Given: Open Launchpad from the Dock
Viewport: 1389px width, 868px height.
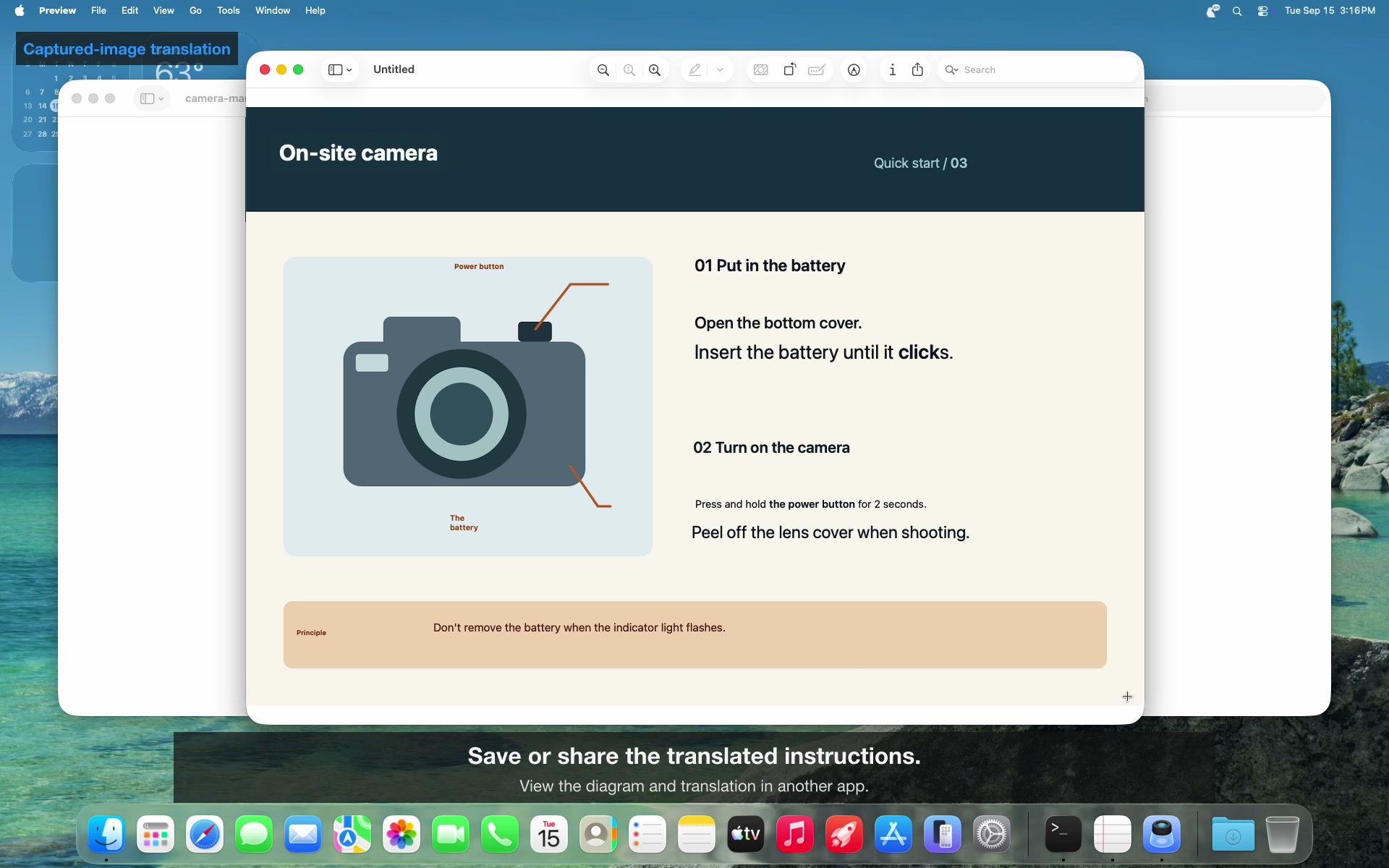Looking at the screenshot, I should click(x=156, y=835).
